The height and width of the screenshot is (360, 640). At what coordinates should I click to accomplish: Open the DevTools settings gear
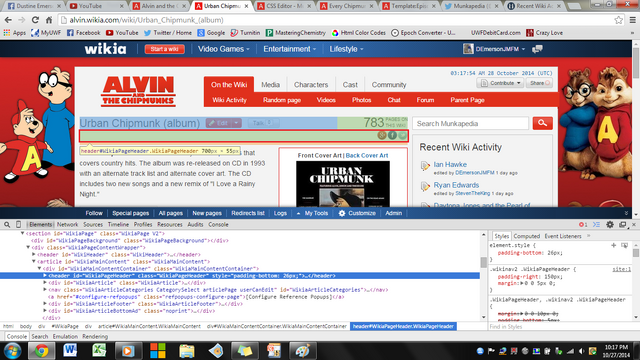[610, 224]
